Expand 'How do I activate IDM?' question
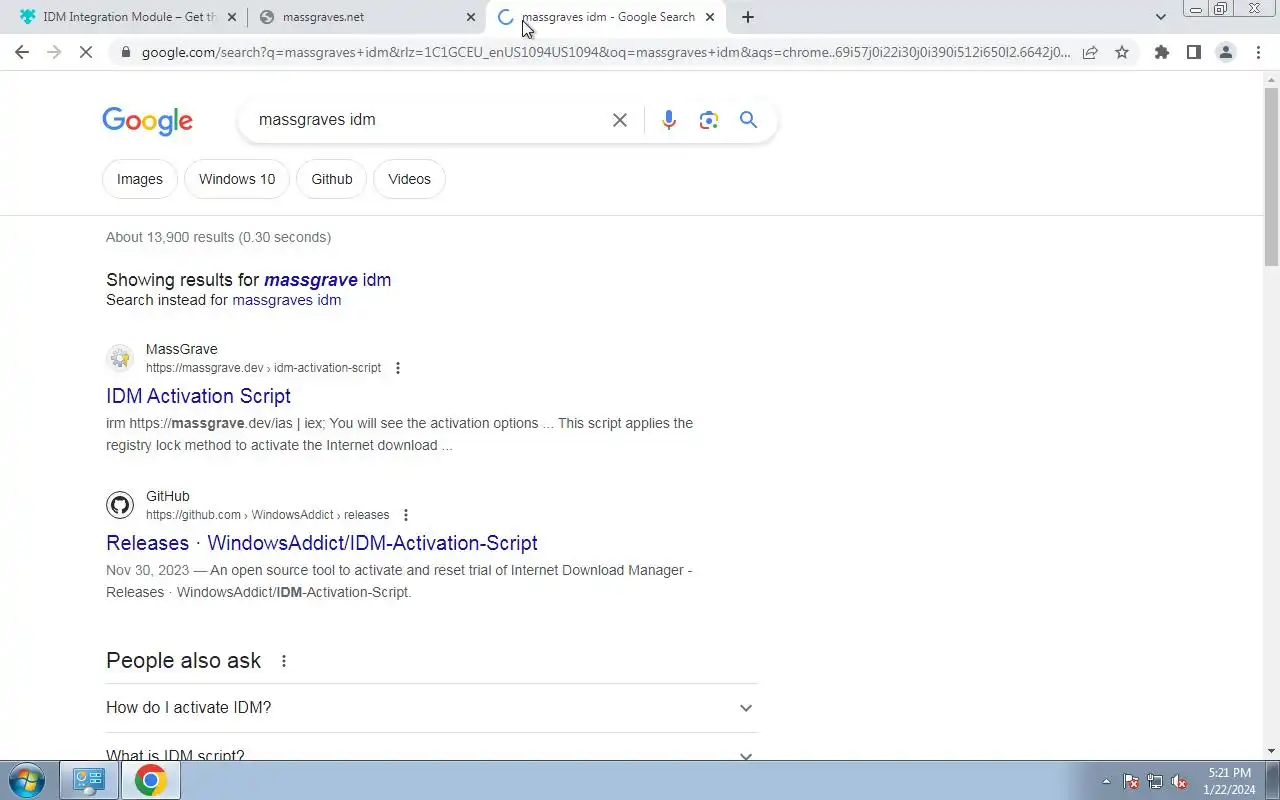 432,708
